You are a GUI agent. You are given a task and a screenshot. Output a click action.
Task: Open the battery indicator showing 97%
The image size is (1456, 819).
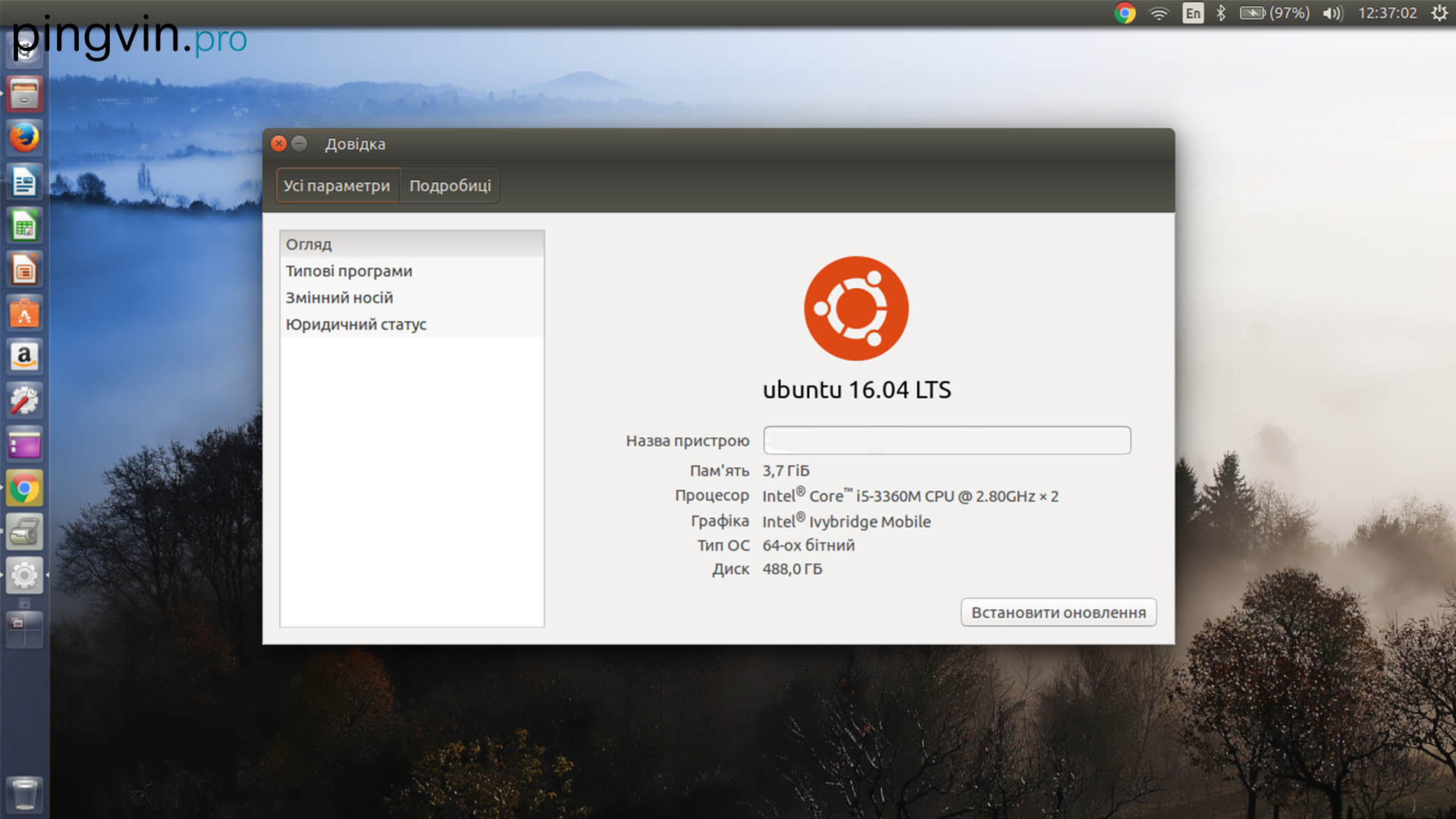click(x=1275, y=13)
